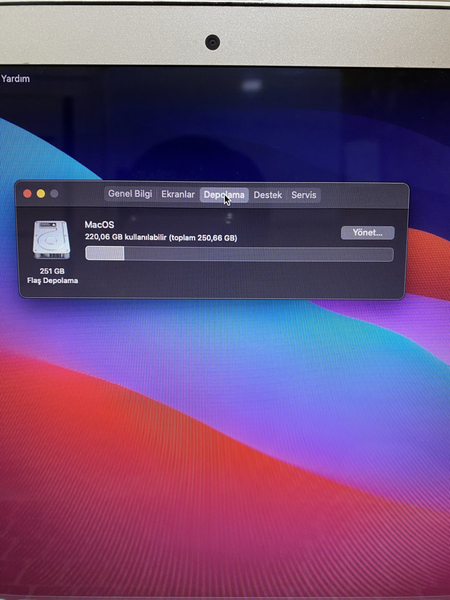Image resolution: width=450 pixels, height=600 pixels.
Task: Click the hard drive disk icon
Action: pos(51,240)
